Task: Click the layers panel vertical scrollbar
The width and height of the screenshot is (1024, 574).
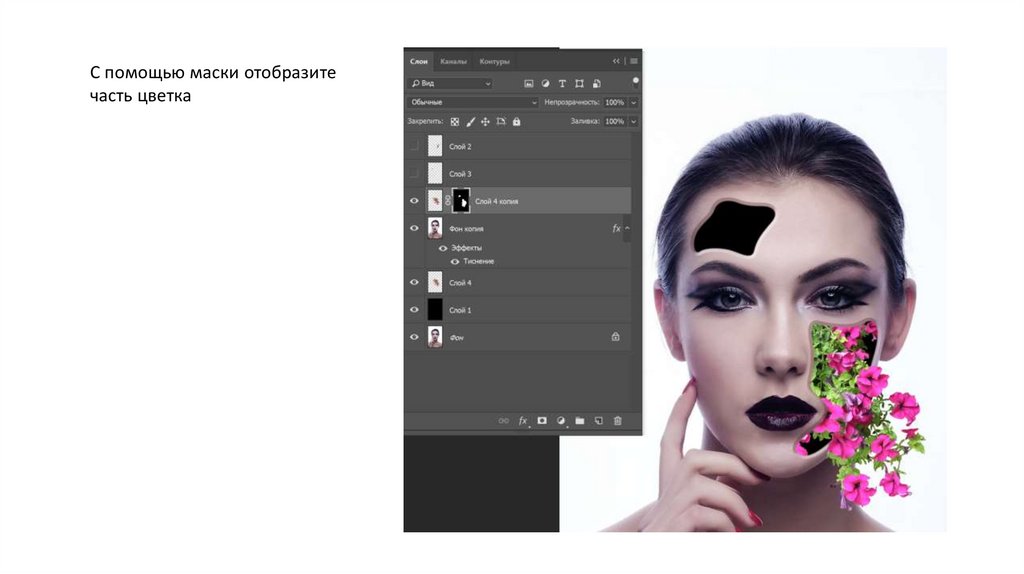Action: (637, 271)
